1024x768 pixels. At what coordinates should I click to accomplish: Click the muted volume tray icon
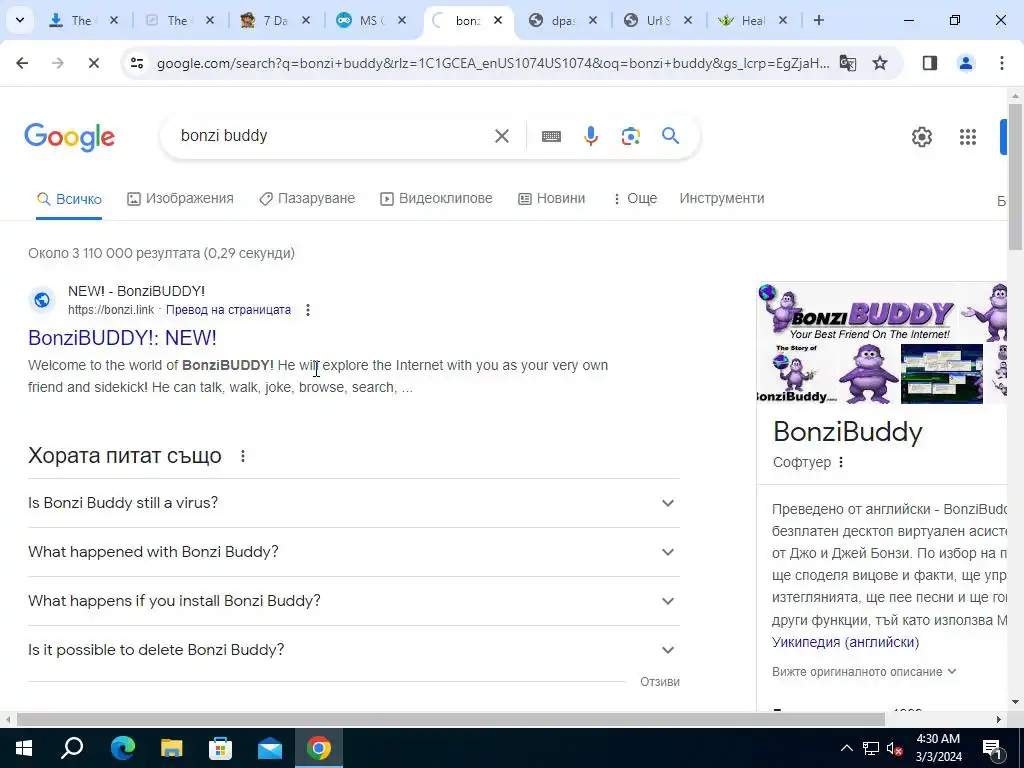click(895, 748)
